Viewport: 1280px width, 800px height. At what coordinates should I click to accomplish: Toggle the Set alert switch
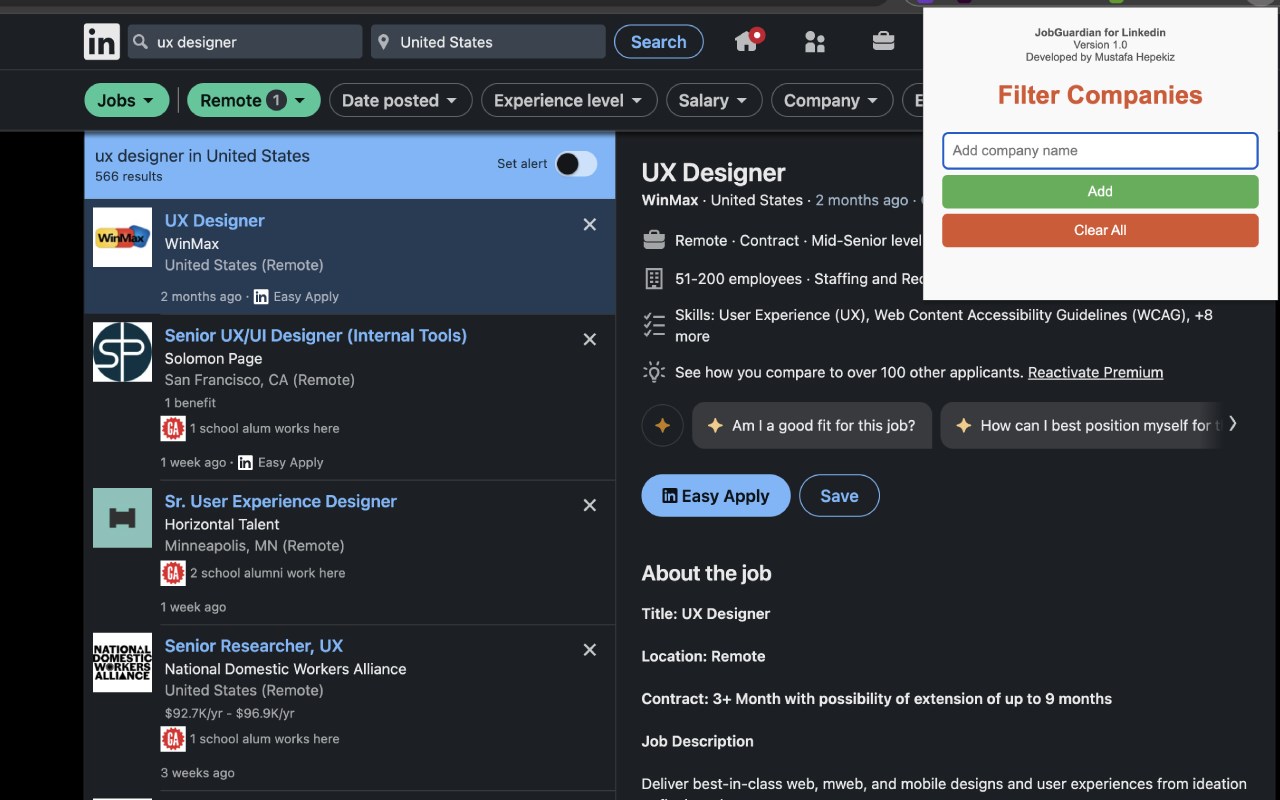click(577, 164)
